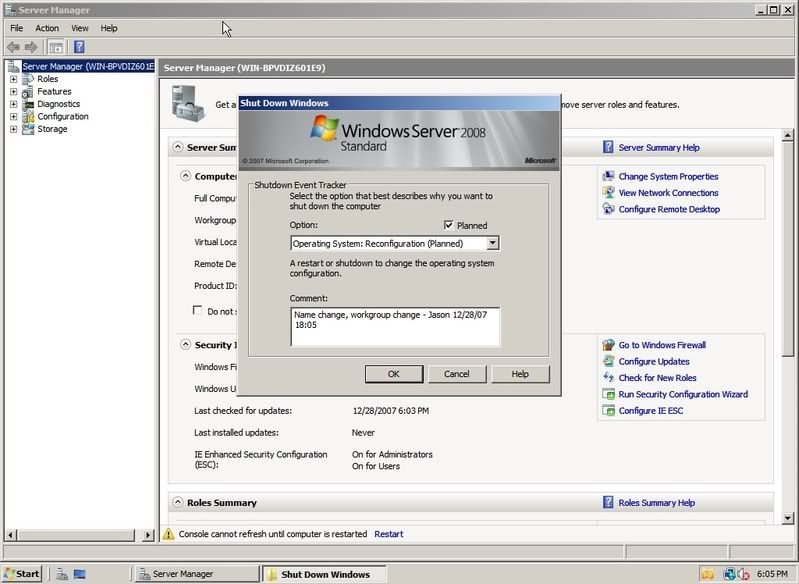Click inside the Comment text box

395,327
